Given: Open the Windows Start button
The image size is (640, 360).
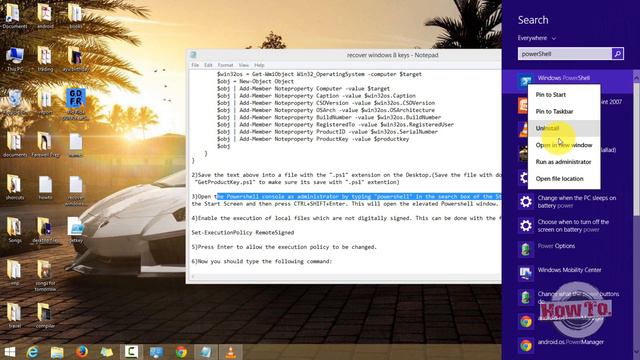Looking at the screenshot, I should (x=9, y=352).
